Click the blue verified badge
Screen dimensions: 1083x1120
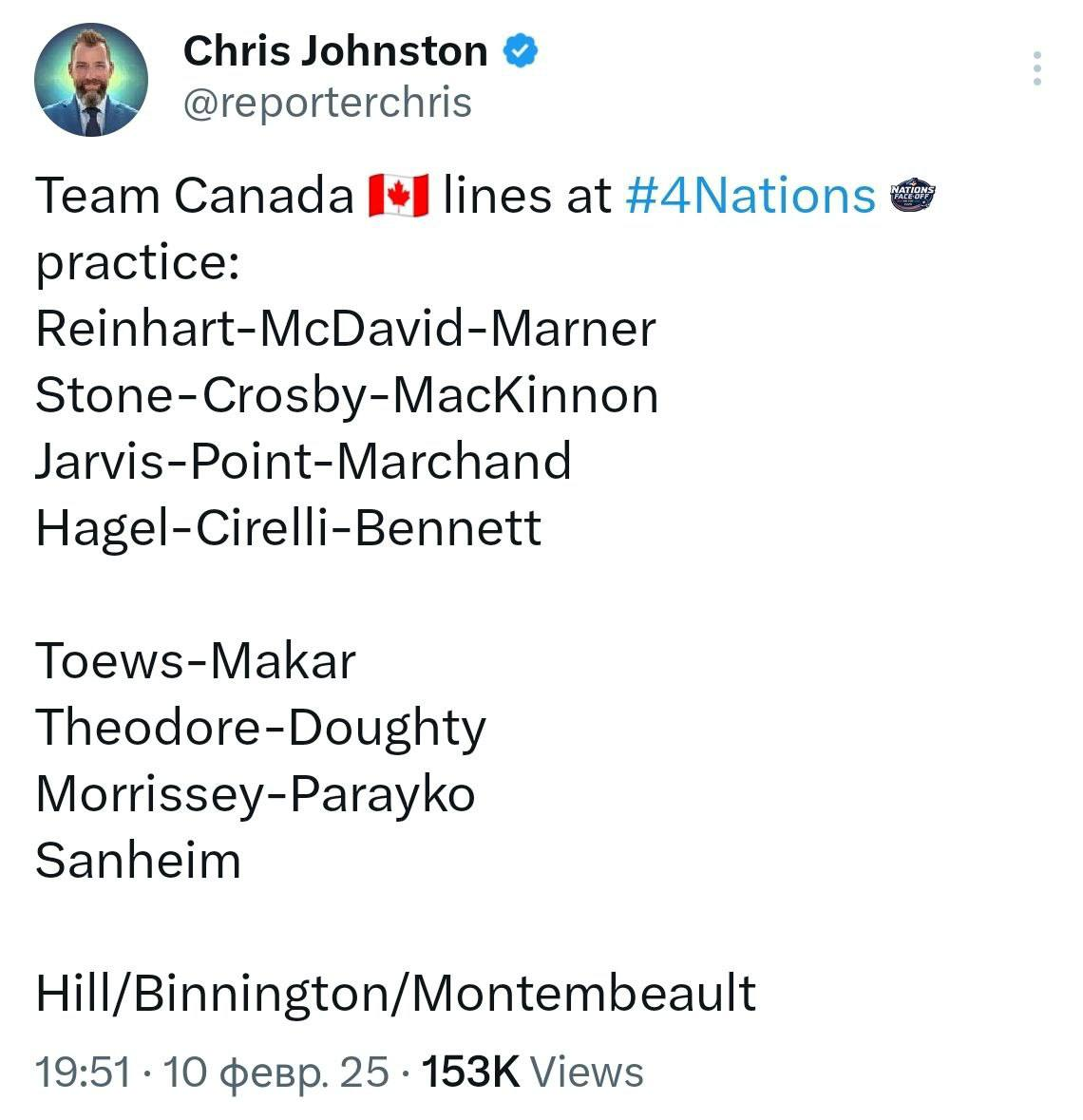click(520, 50)
